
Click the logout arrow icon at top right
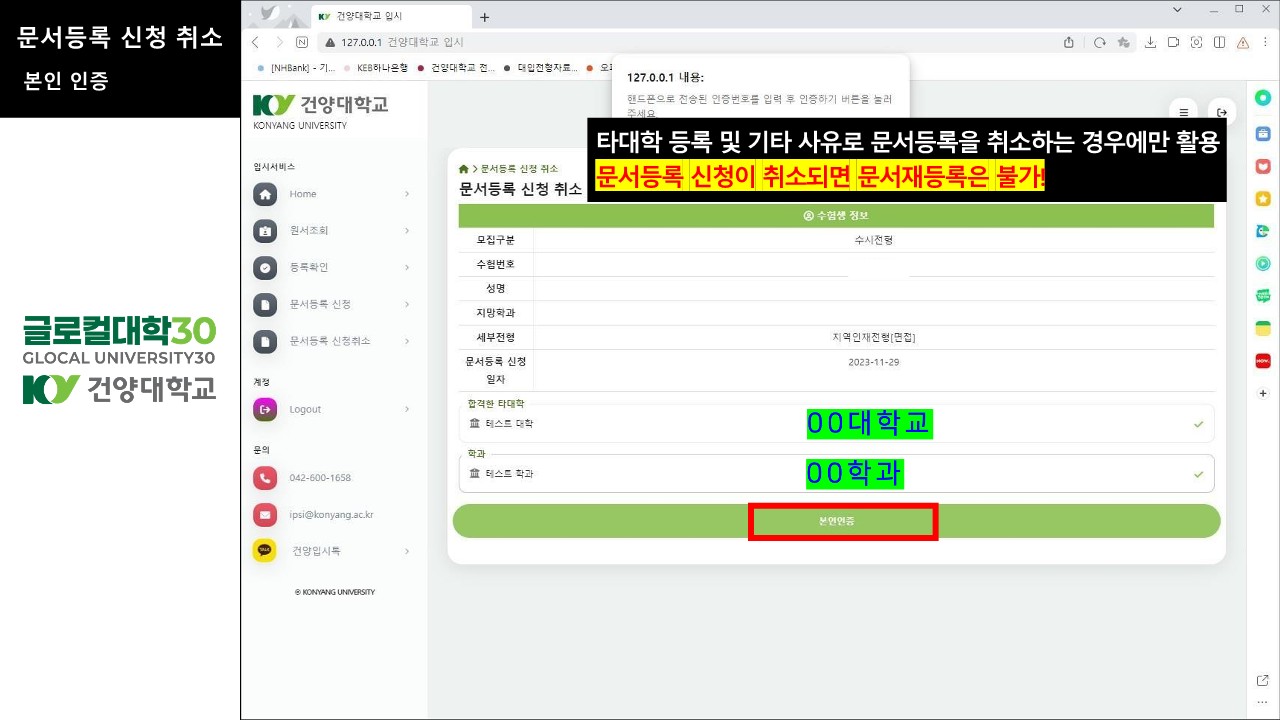(x=1221, y=113)
